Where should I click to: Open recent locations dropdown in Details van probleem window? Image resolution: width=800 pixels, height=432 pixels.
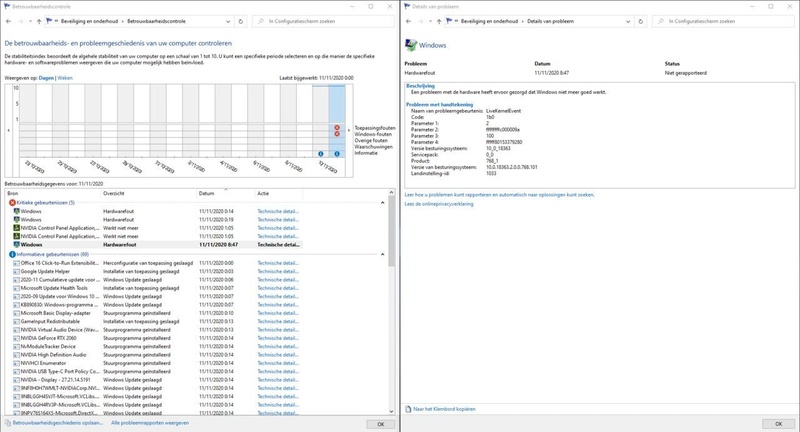click(430, 21)
